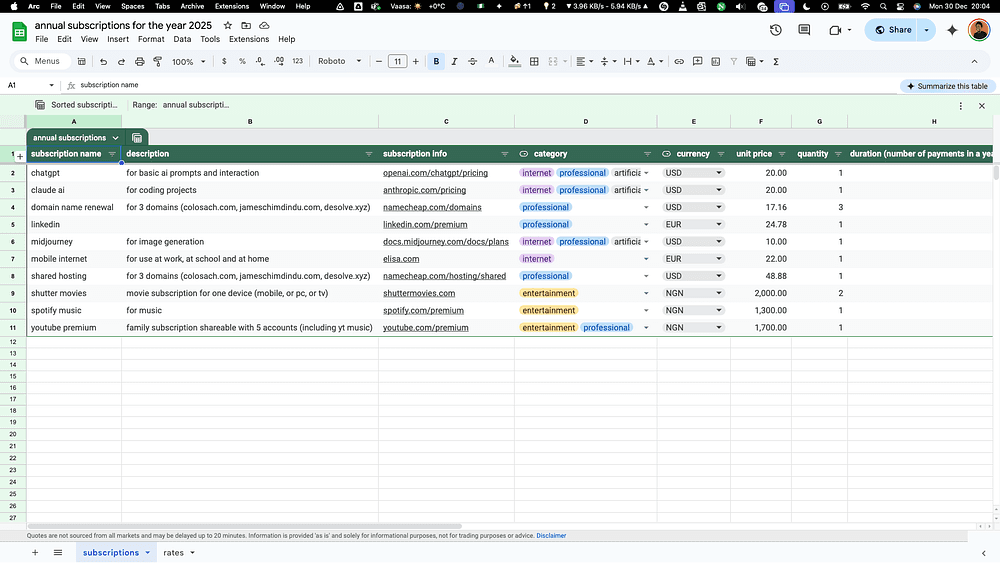Move the document to a folder
The height and width of the screenshot is (563, 1000).
click(x=246, y=26)
